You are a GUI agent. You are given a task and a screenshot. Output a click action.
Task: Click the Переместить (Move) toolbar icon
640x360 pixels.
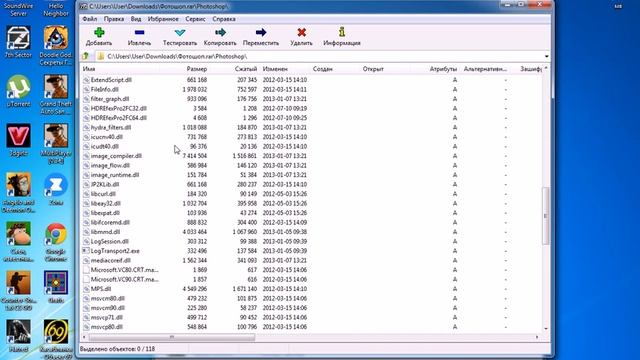point(261,33)
